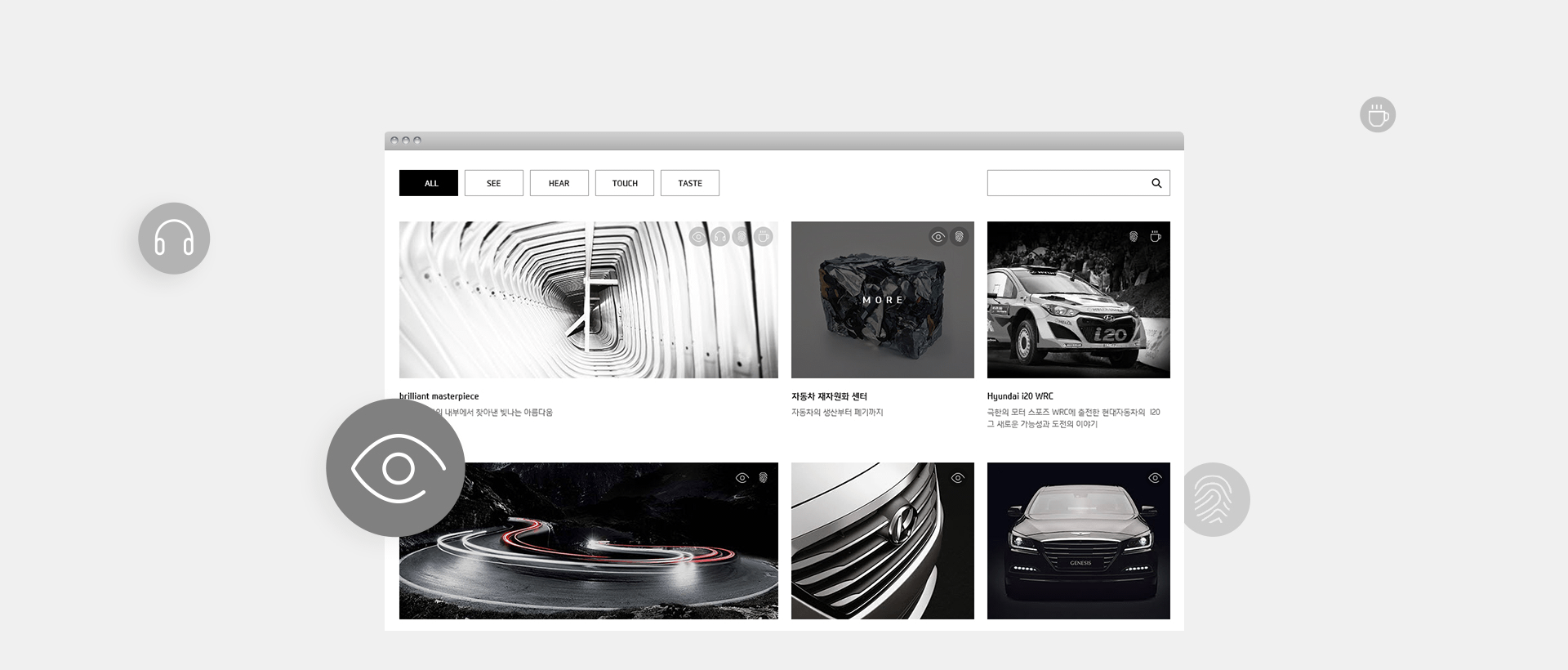Image resolution: width=1568 pixels, height=670 pixels.
Task: Click fingerprint icon on i20 WRC card
Action: tap(1134, 237)
